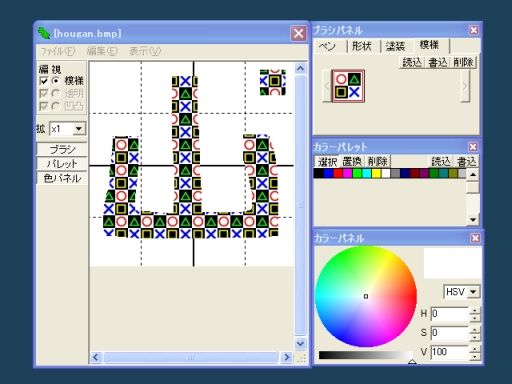Click 読込 button in color palette
The image size is (512, 384).
[441, 162]
